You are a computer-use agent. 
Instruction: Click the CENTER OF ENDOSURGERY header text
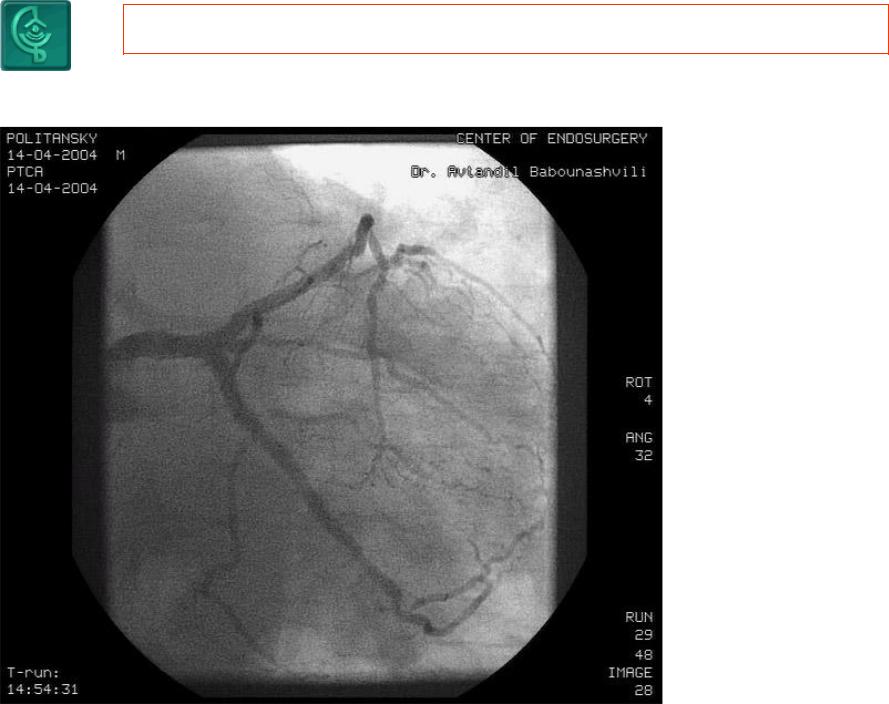pyautogui.click(x=552, y=138)
